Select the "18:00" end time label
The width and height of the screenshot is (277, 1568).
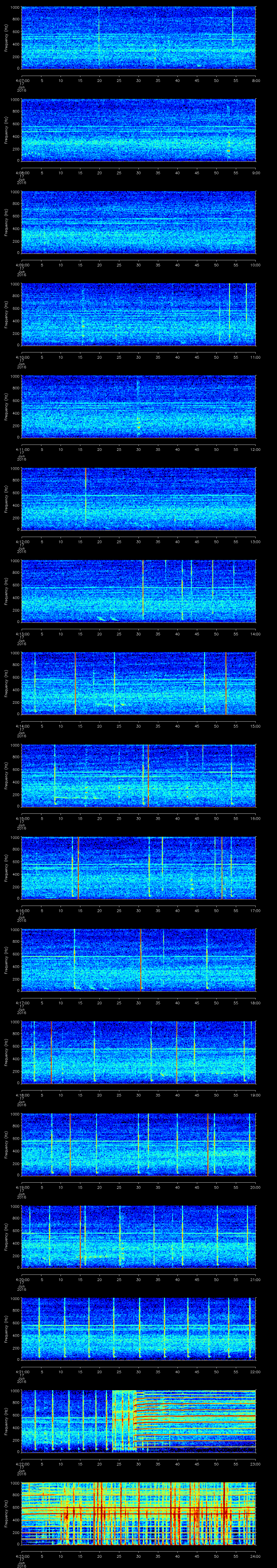255,1003
